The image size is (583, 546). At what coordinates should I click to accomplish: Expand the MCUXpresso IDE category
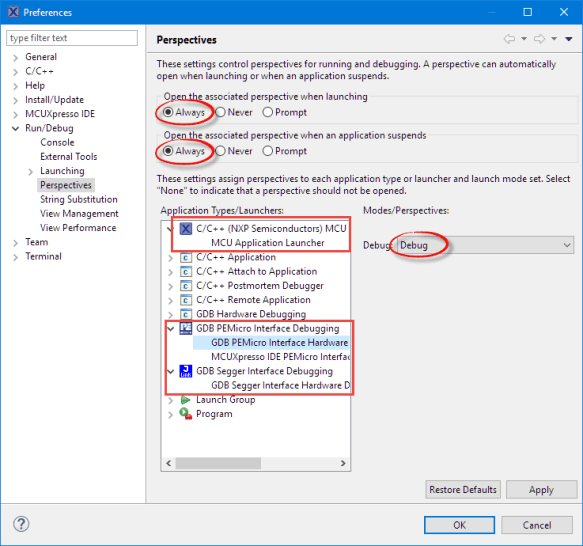(15, 115)
